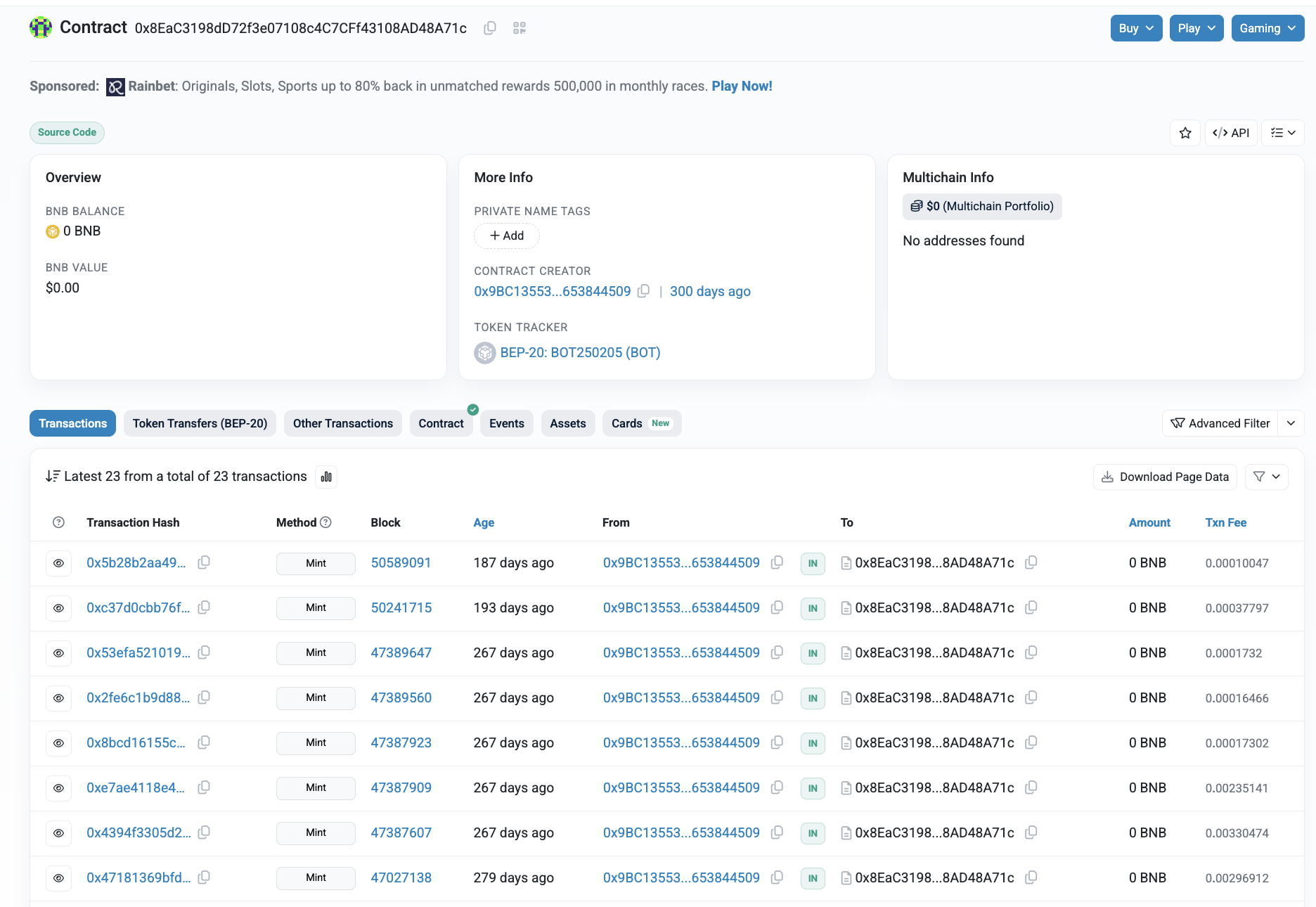Click the Download Page Data icon

1164,477
